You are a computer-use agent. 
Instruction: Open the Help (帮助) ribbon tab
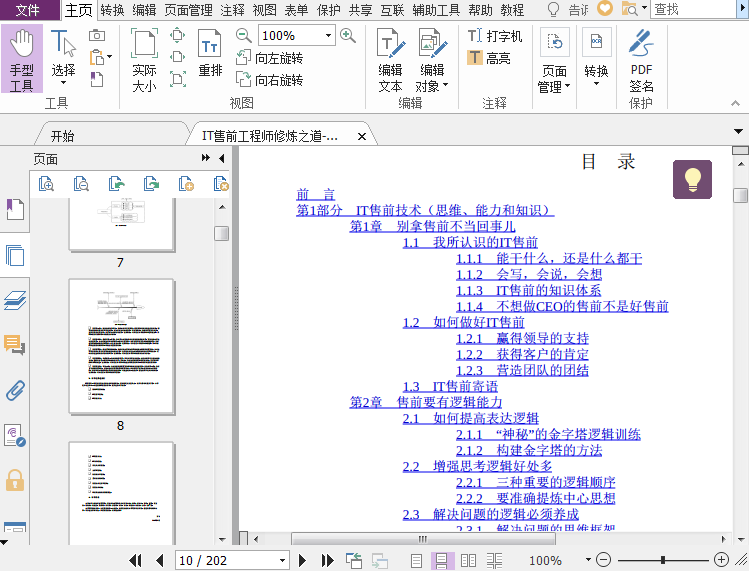pyautogui.click(x=481, y=10)
